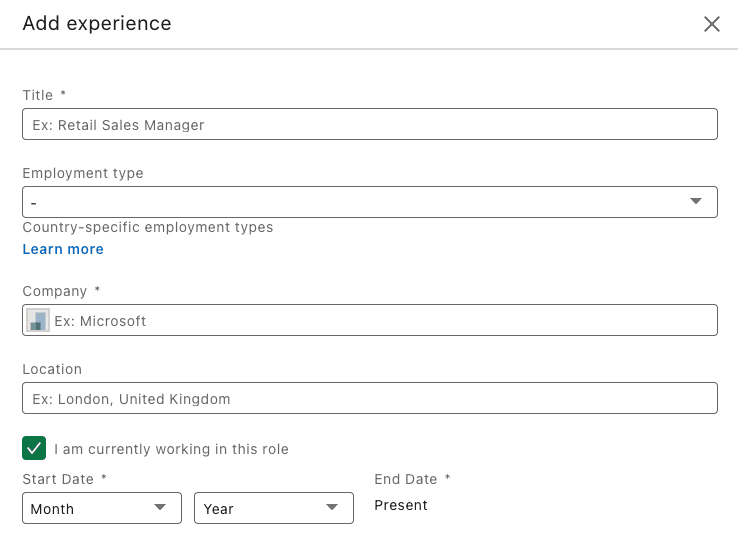Click the Employment type dropdown arrow
The width and height of the screenshot is (738, 544).
(696, 201)
